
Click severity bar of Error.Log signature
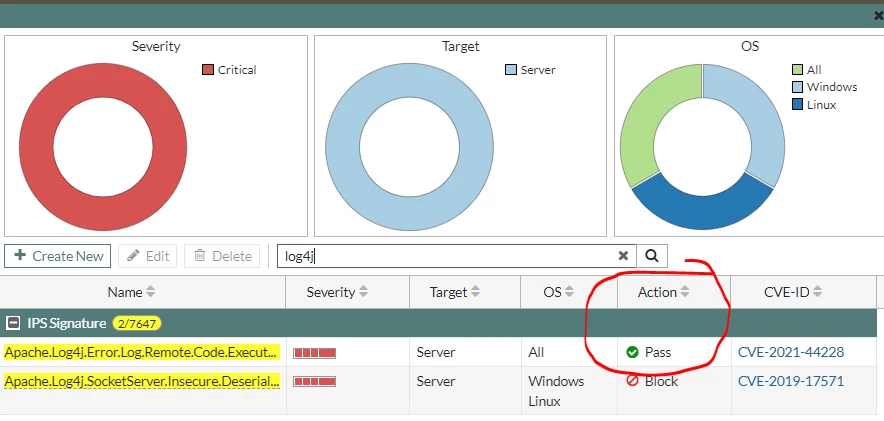coord(315,353)
